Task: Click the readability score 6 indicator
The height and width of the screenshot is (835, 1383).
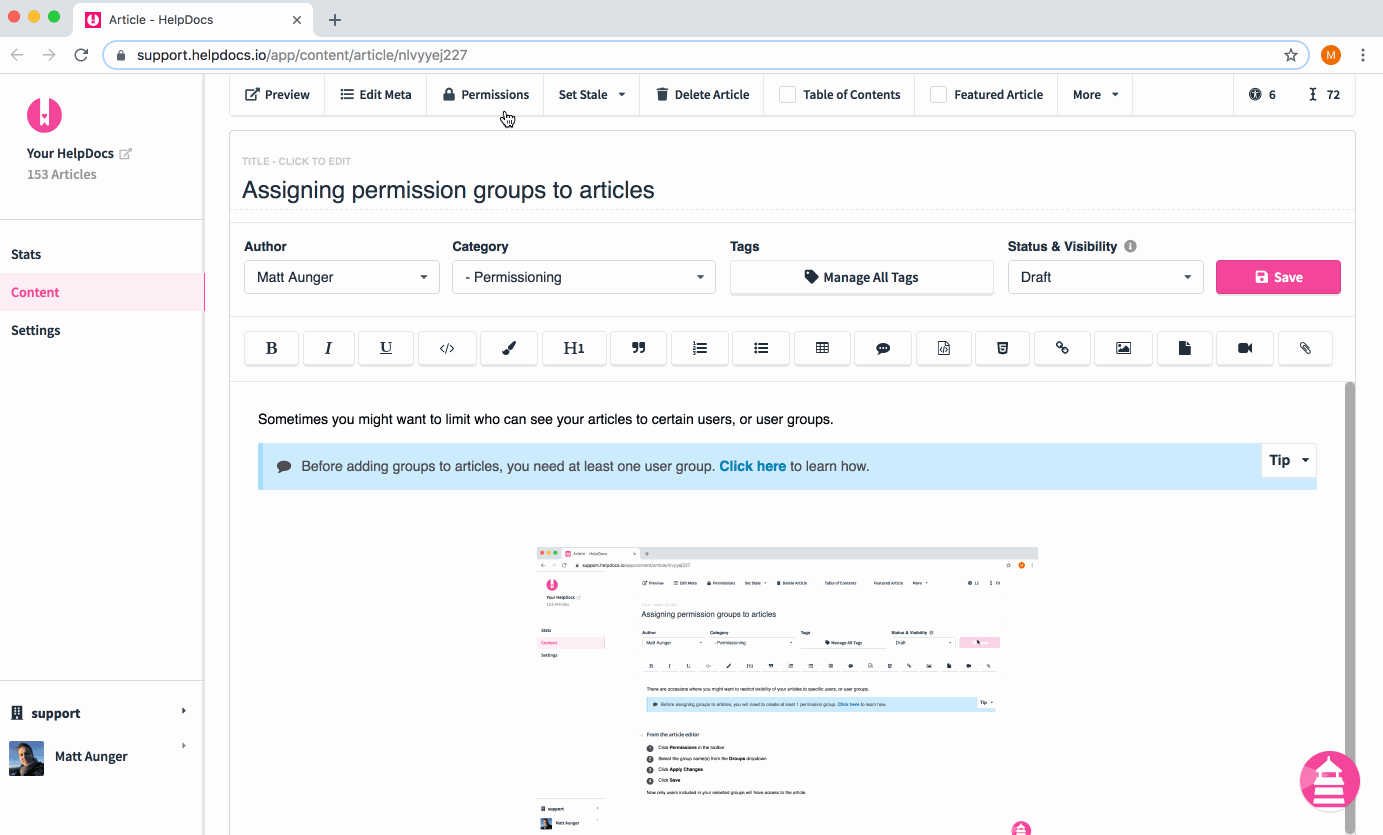Action: tap(1262, 94)
